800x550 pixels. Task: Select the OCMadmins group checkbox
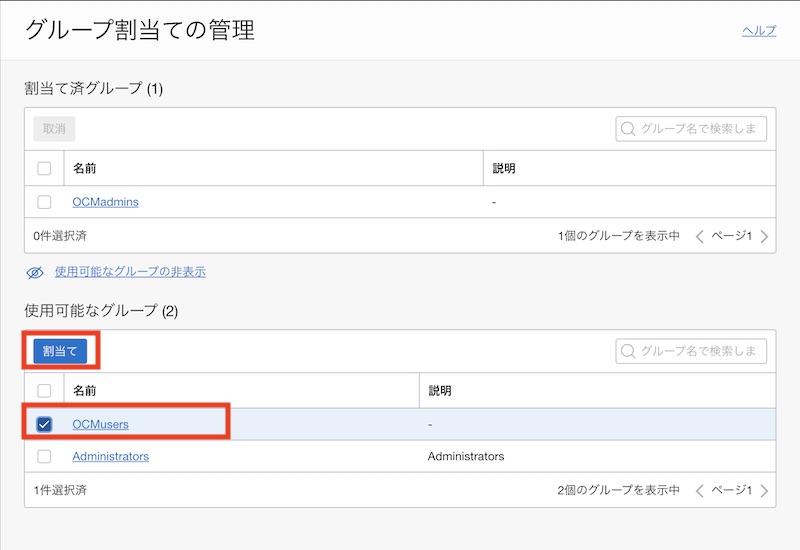[x=44, y=202]
